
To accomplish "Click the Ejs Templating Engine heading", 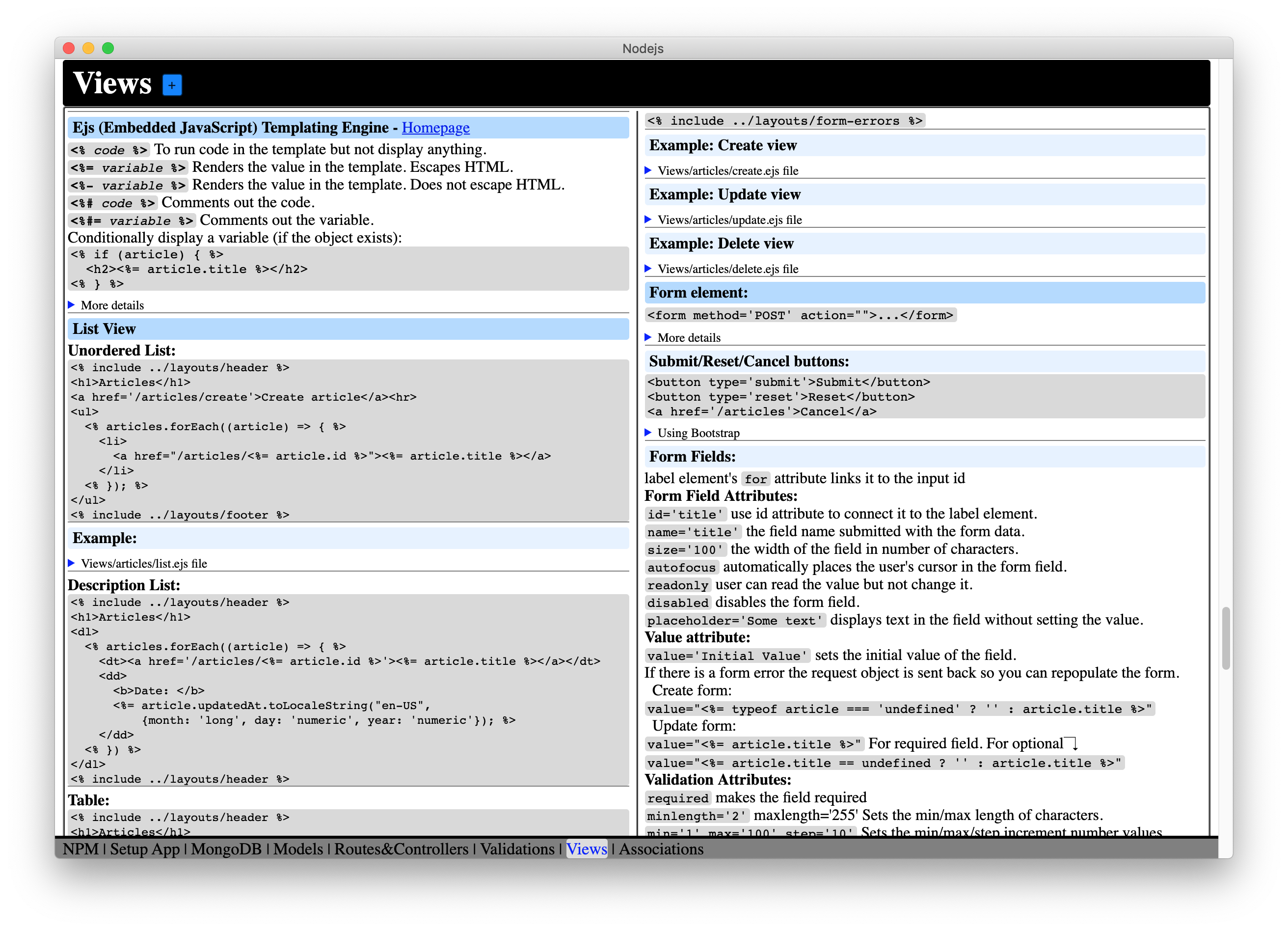I will [348, 127].
